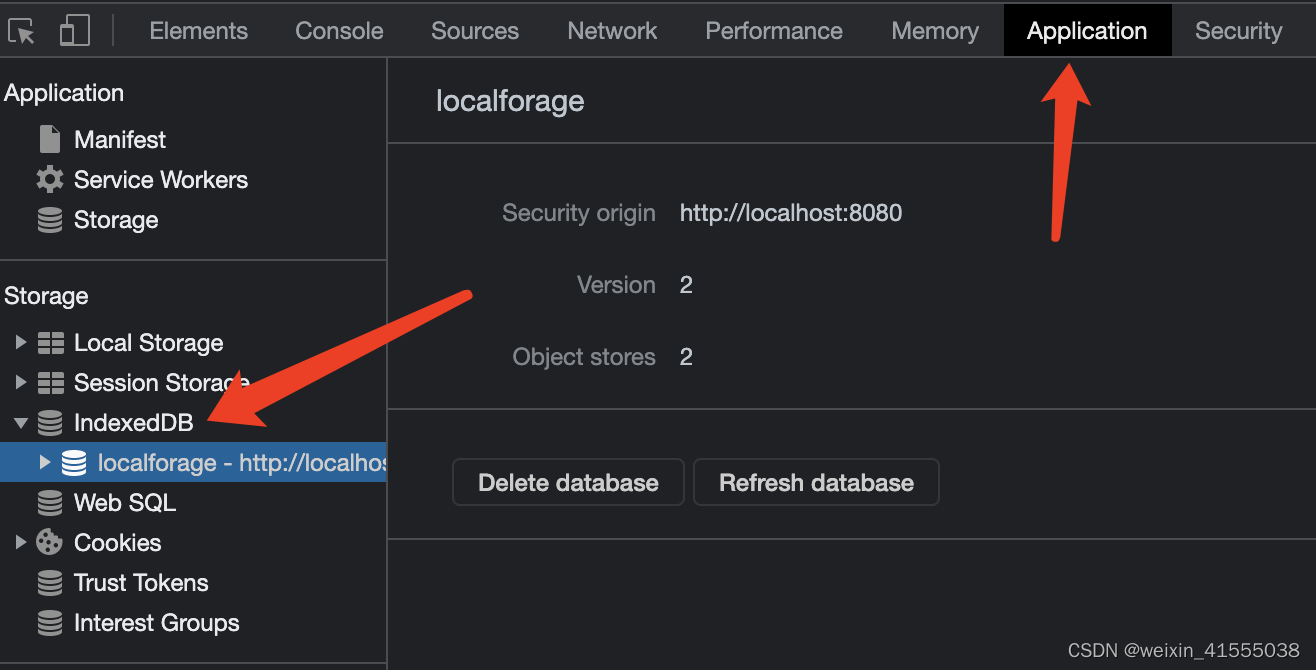
Task: Open the Network tab
Action: [x=612, y=31]
